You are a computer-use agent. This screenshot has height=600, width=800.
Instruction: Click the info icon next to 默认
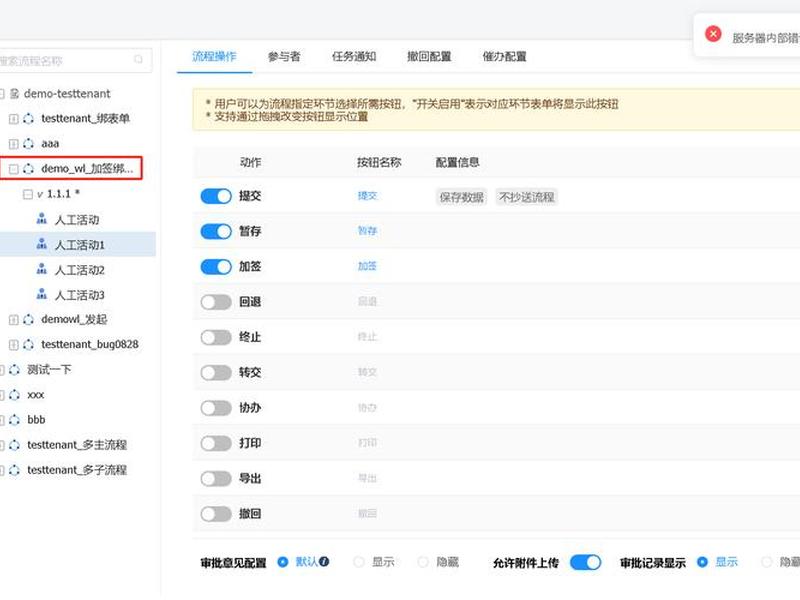(x=324, y=561)
